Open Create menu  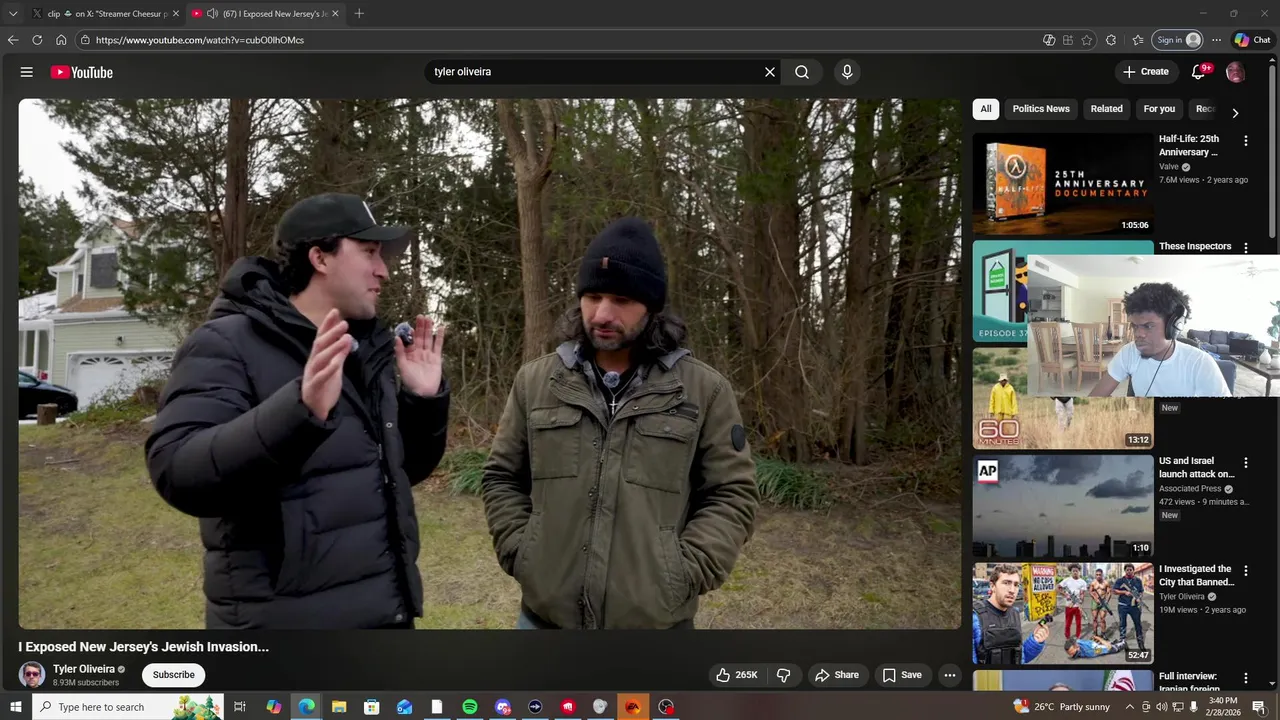(x=1146, y=72)
